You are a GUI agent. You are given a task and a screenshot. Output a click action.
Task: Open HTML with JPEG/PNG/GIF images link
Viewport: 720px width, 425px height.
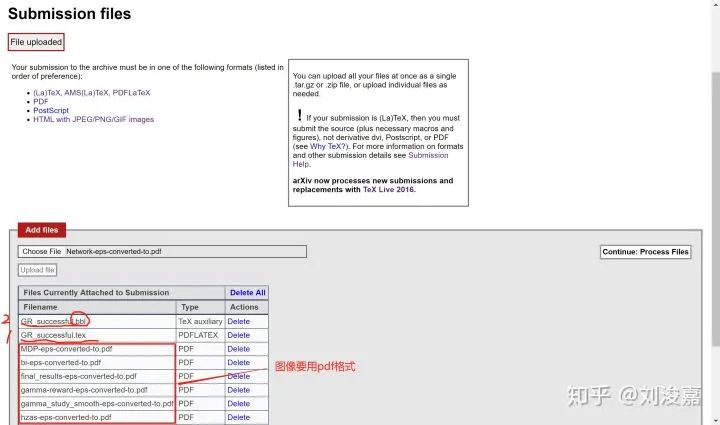click(93, 119)
